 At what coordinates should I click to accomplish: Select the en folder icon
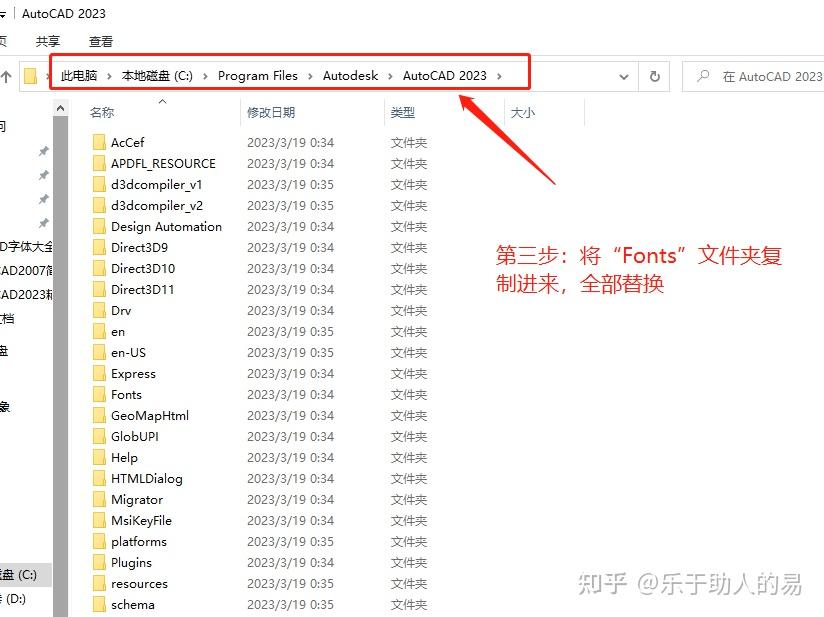tap(99, 332)
